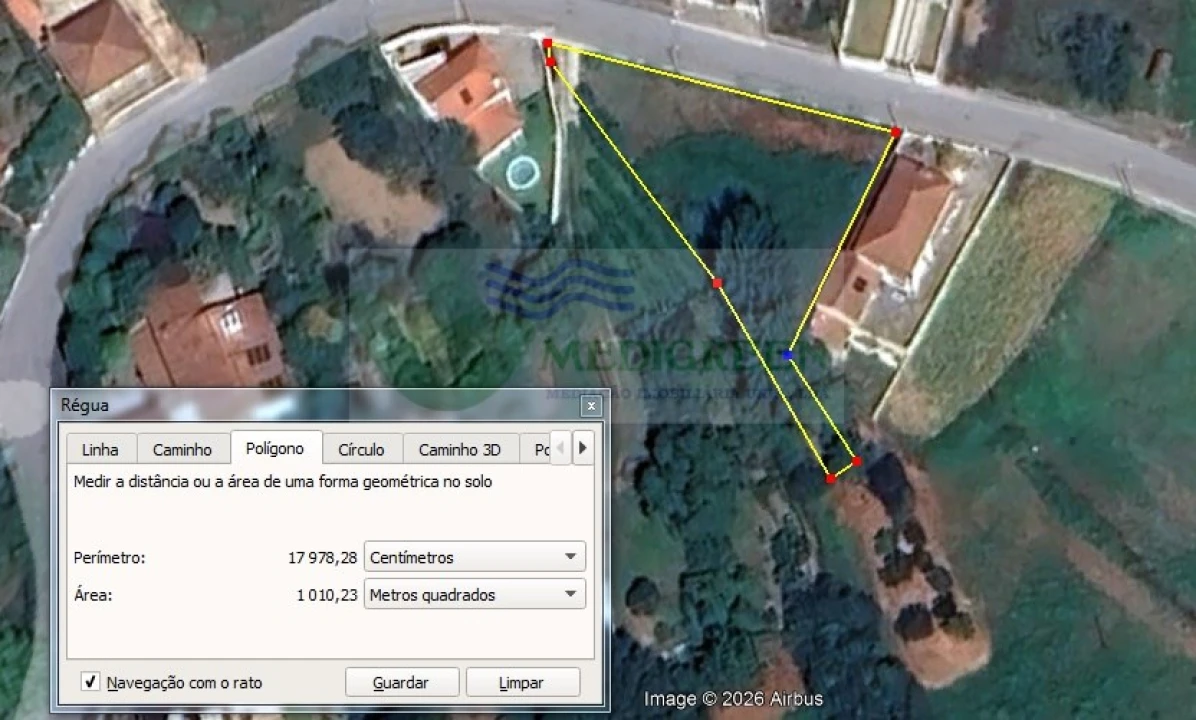Click the blue polygon vertex marker

[788, 355]
